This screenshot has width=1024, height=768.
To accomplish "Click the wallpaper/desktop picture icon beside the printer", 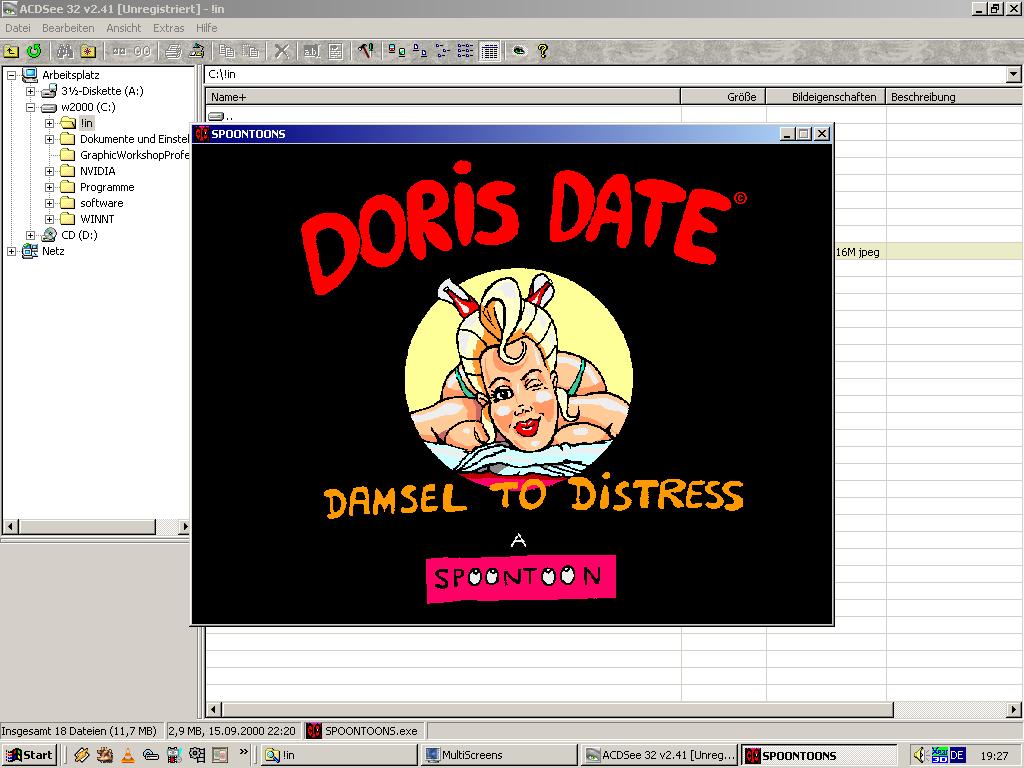I will point(196,51).
